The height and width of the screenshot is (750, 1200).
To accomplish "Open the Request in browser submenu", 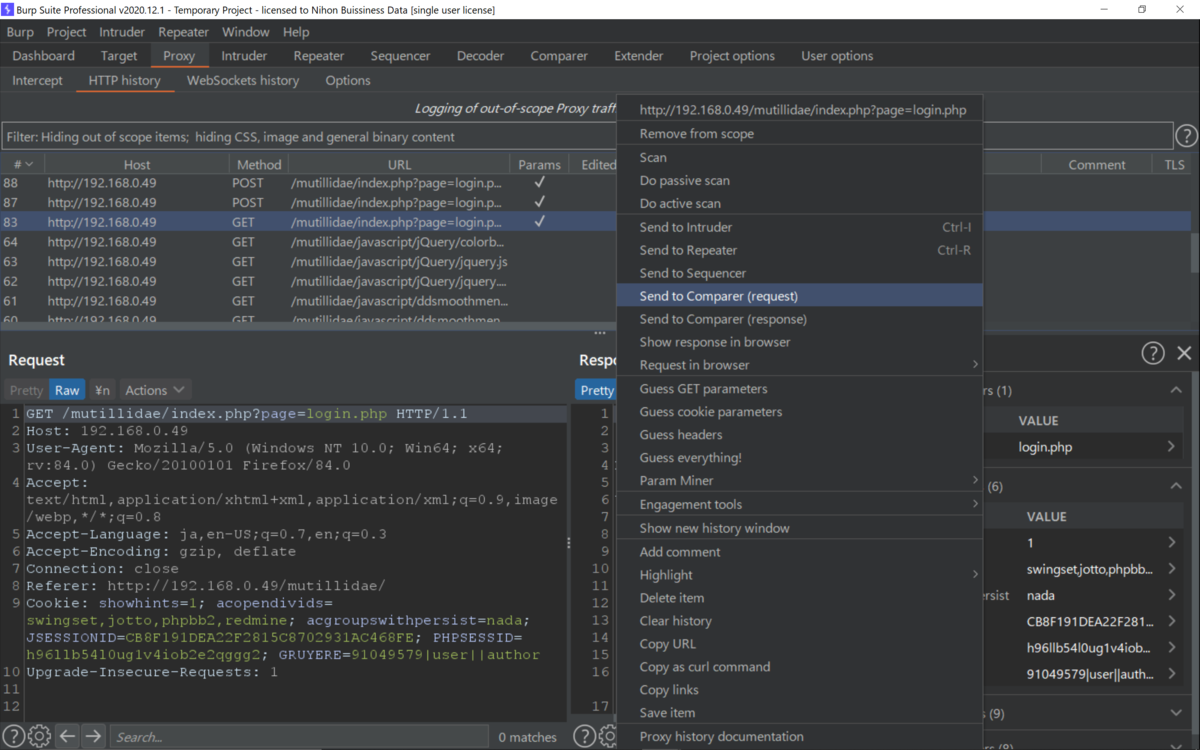I will [800, 365].
